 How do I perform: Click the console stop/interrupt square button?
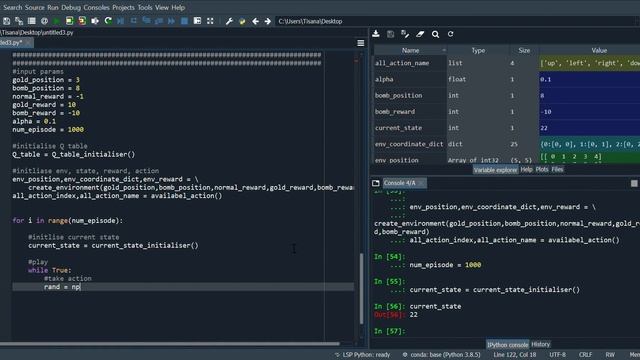point(634,184)
